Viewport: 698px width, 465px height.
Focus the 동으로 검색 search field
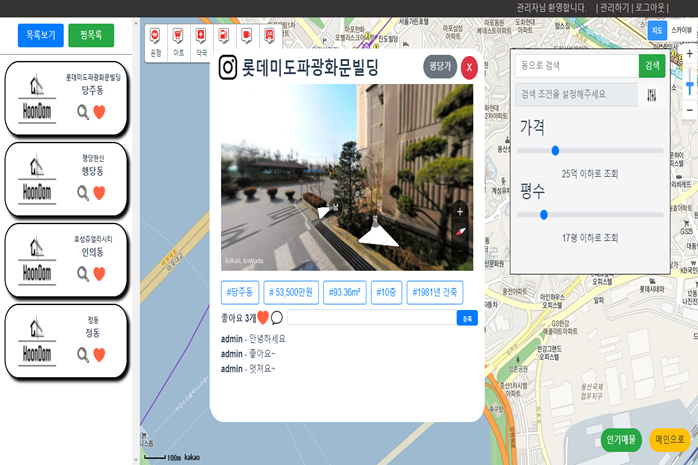[577, 66]
